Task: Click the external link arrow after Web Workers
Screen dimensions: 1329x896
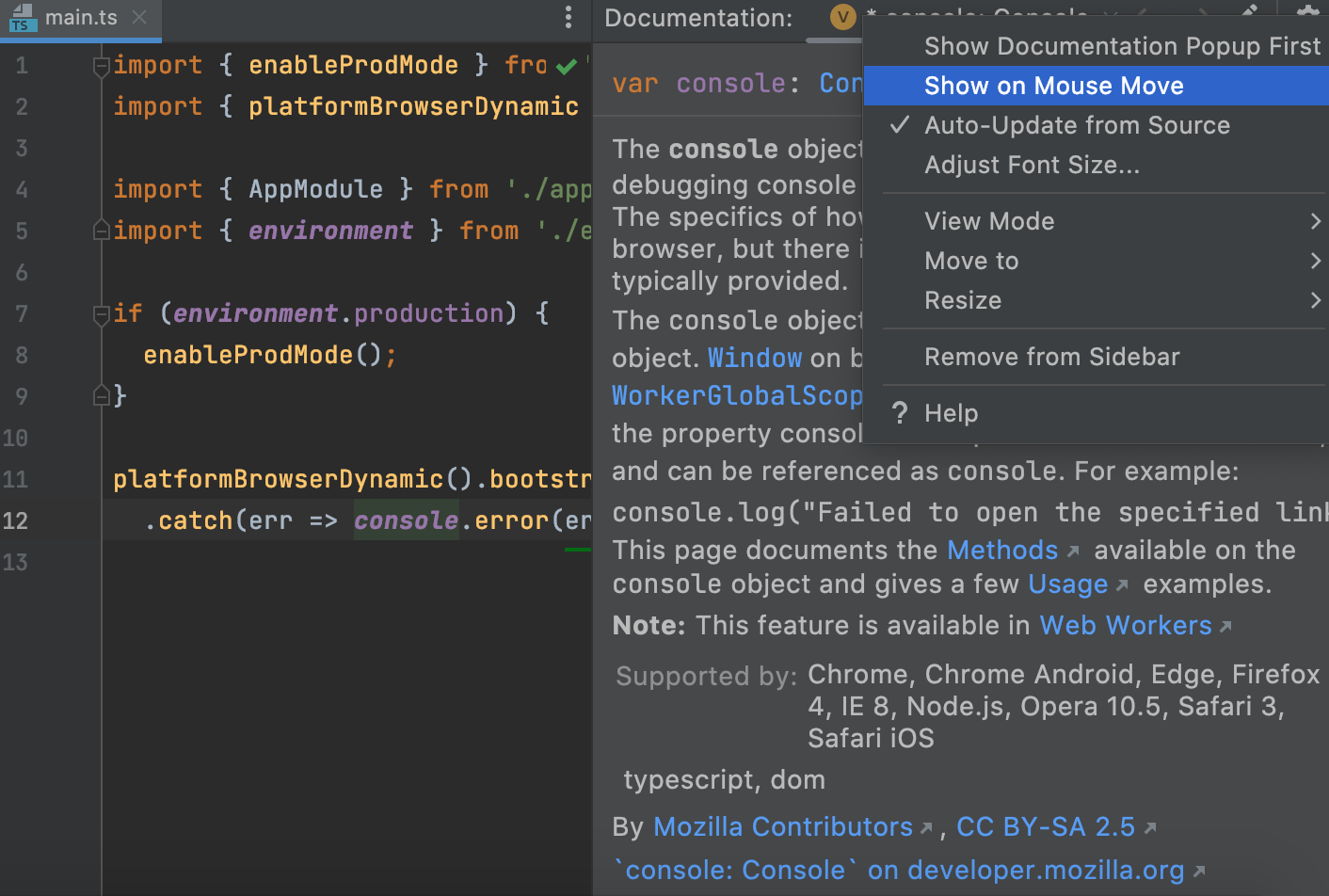Action: [1225, 627]
